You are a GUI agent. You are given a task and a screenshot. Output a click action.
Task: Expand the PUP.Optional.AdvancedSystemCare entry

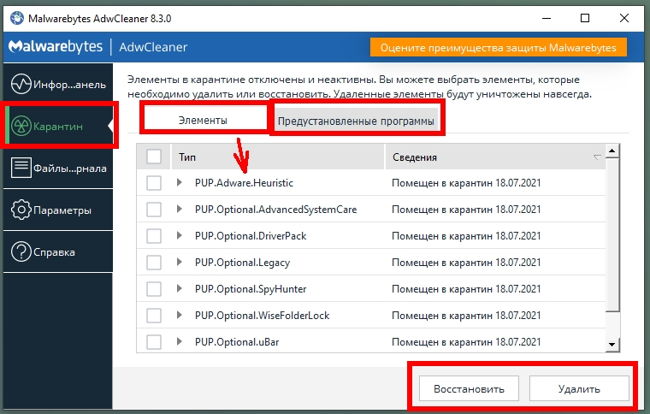[179, 209]
